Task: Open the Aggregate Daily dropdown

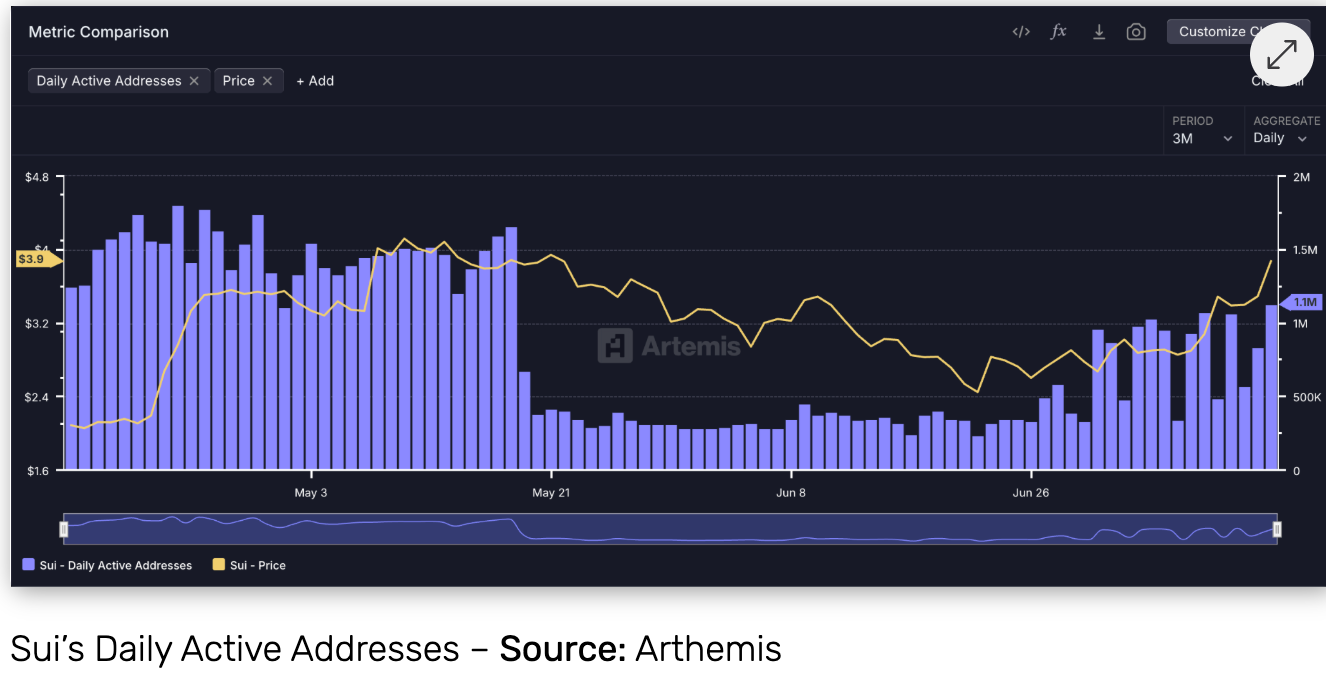Action: click(x=1280, y=139)
